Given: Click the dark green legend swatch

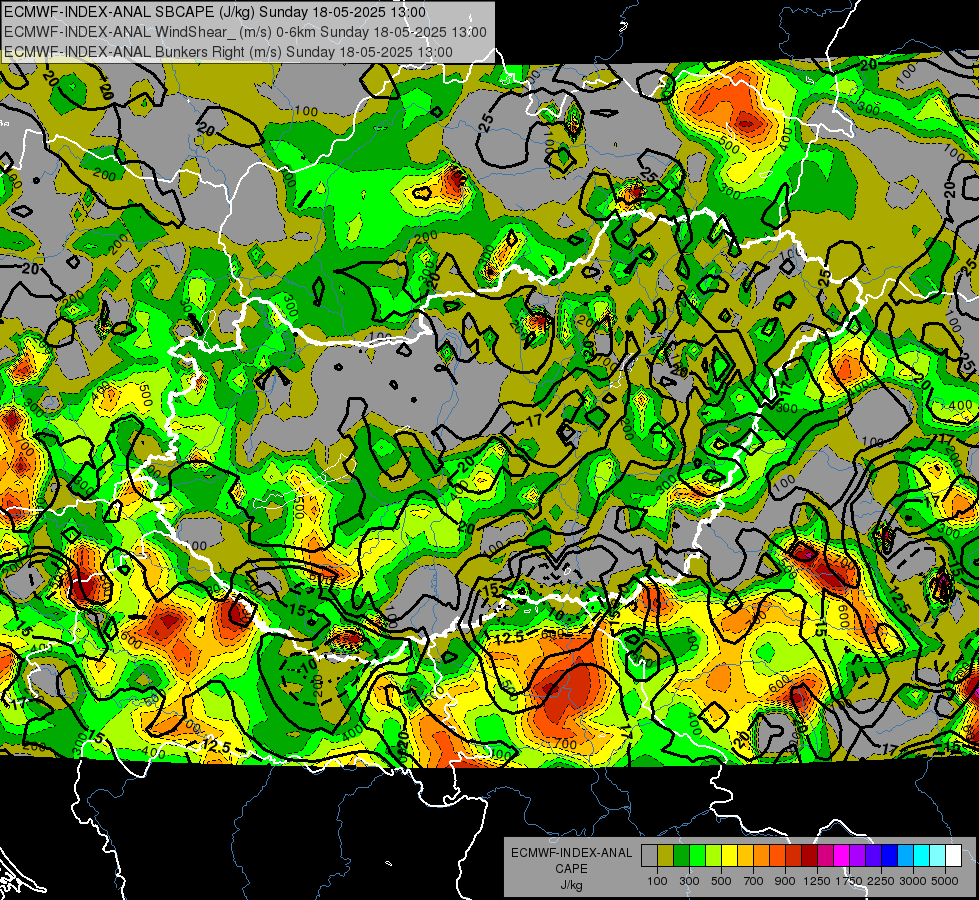Looking at the screenshot, I should [681, 856].
